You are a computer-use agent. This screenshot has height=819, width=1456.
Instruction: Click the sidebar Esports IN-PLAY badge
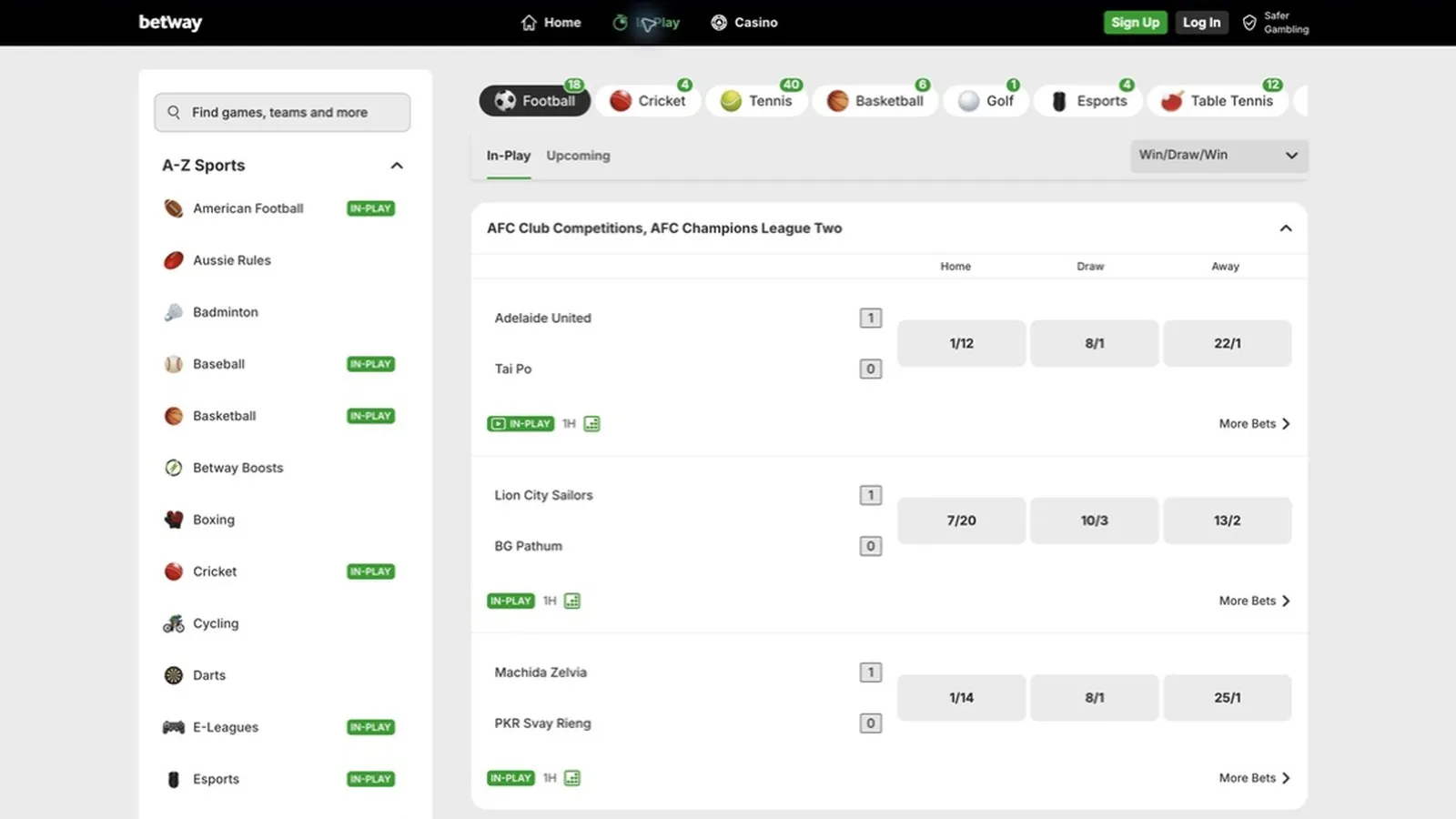point(370,779)
